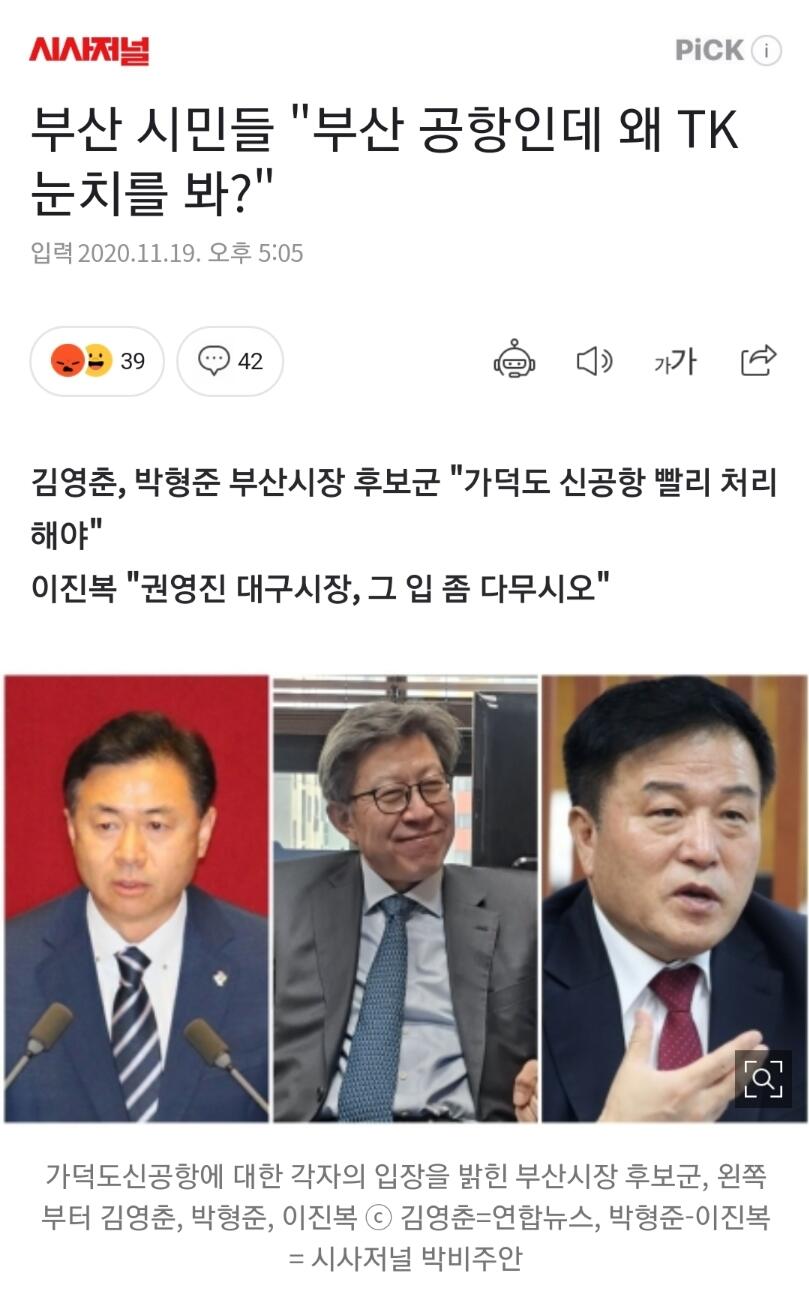This screenshot has width=809, height=1303.
Task: Open the 42 comments count
Action: click(x=250, y=361)
